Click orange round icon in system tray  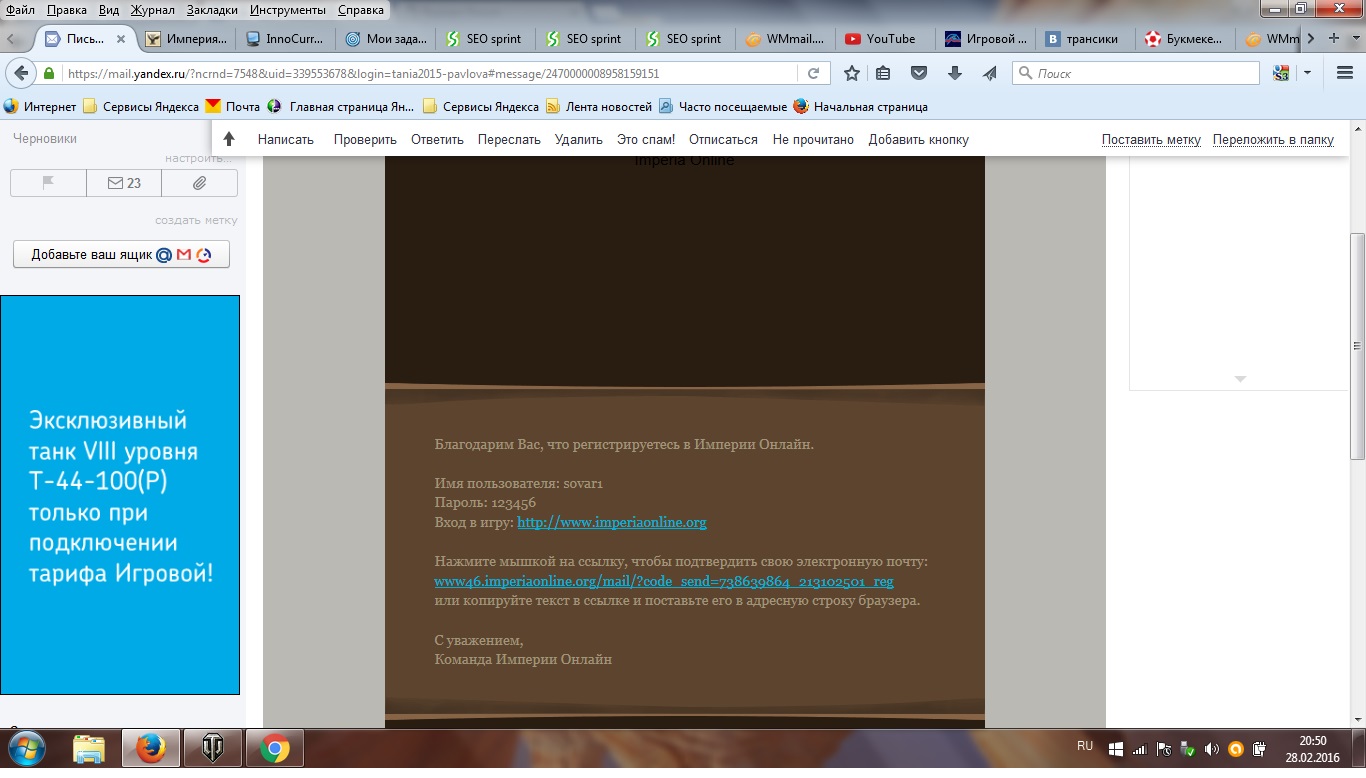coord(1236,749)
